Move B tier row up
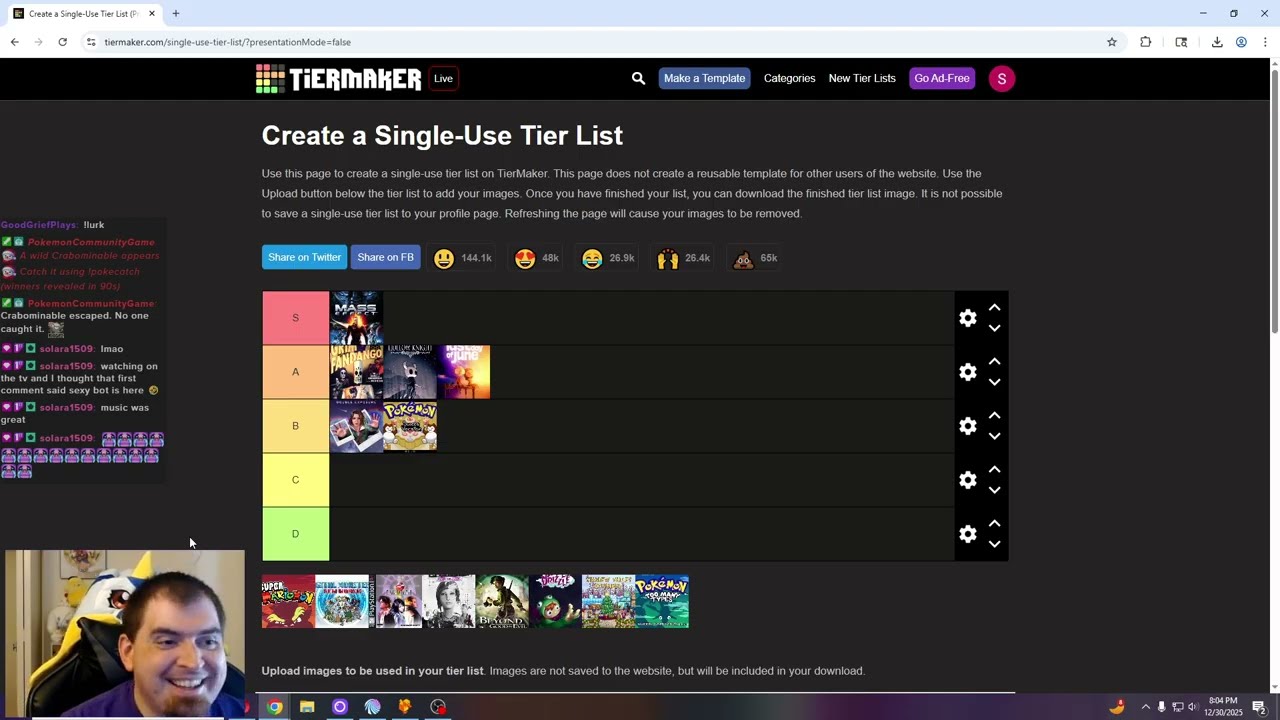1280x720 pixels. (994, 416)
